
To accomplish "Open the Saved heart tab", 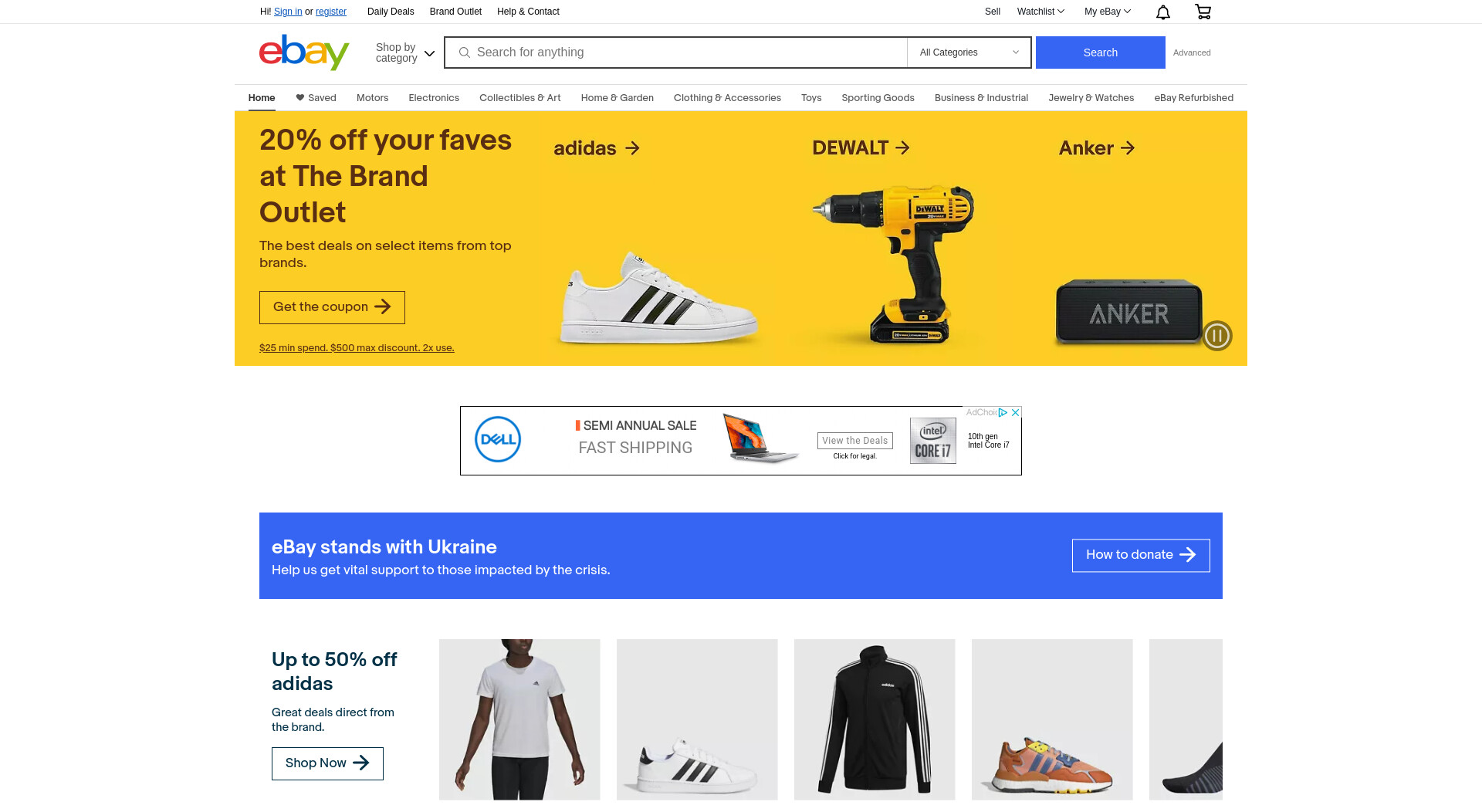I will 316,98.
